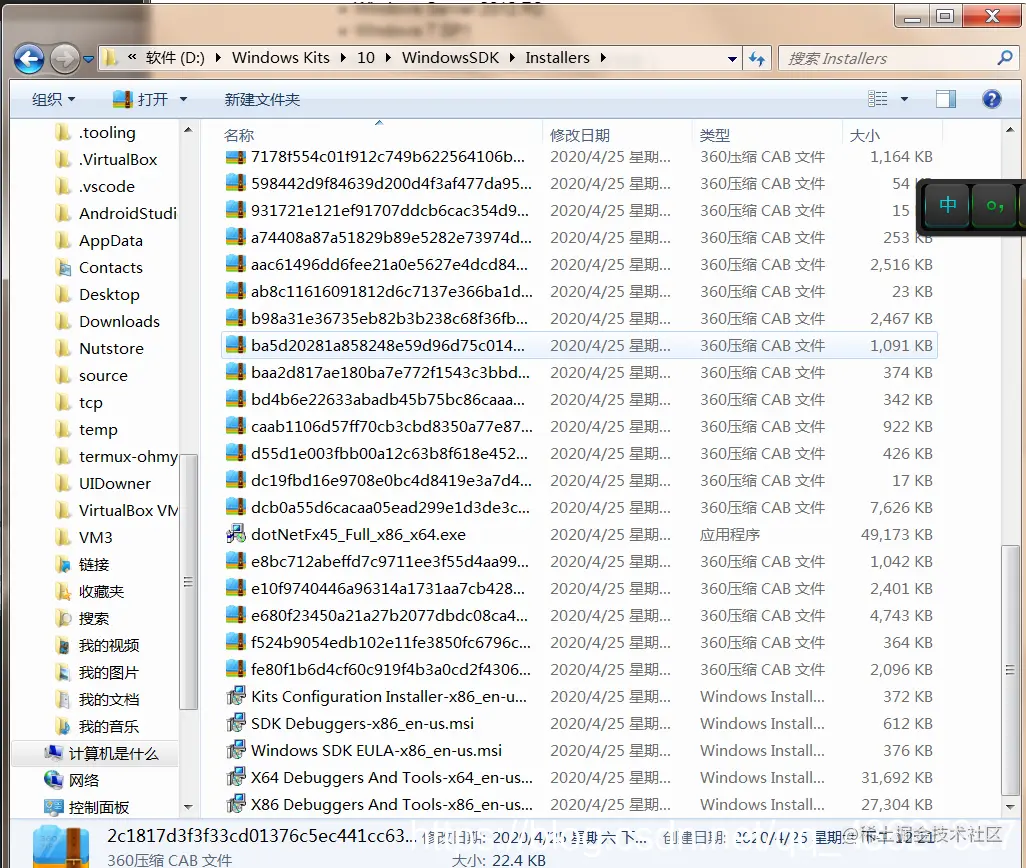Select Windows Kits breadcrumb segment
Viewport: 1026px width, 868px height.
coord(281,58)
